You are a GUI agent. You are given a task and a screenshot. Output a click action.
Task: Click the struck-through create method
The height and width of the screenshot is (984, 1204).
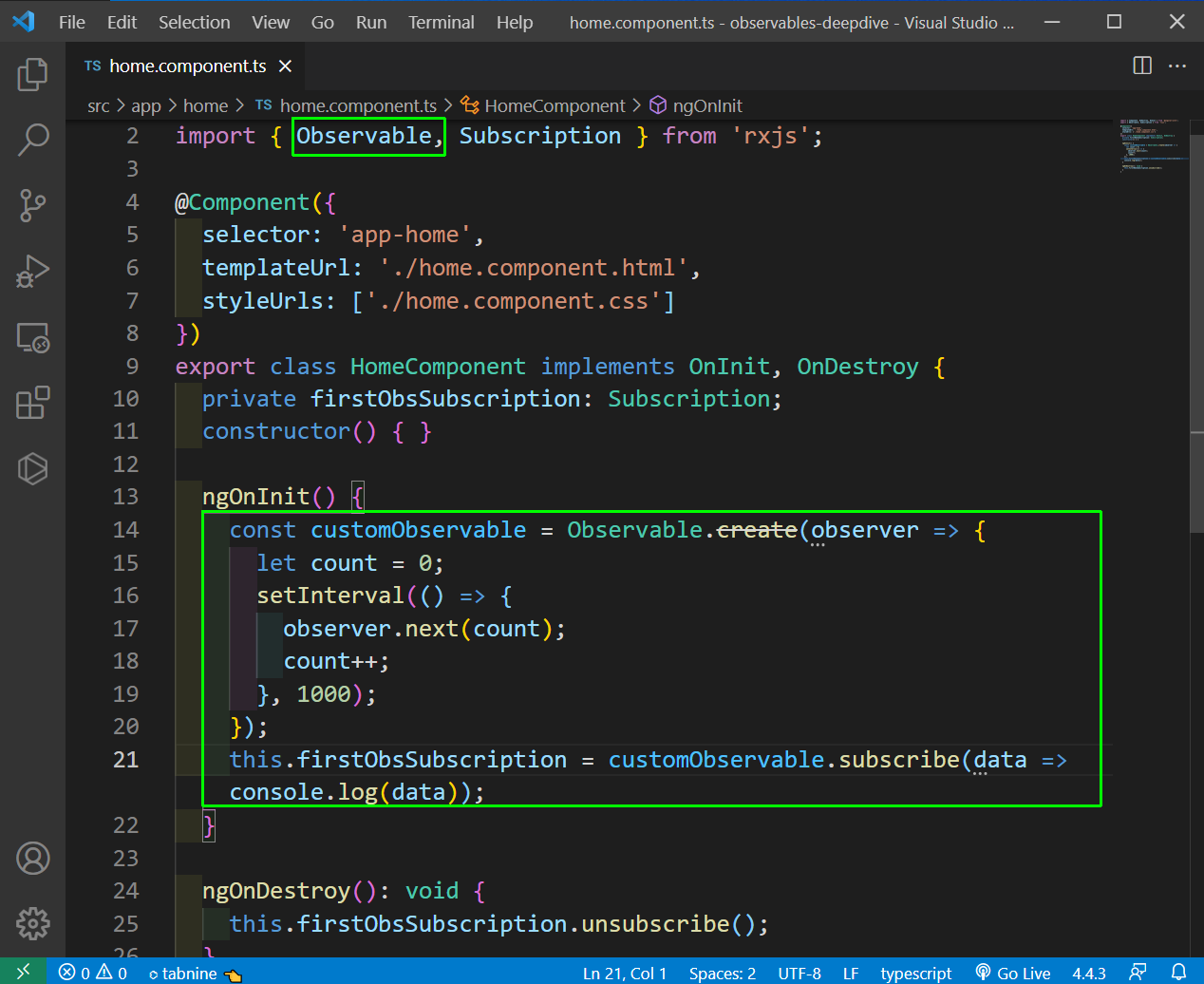[x=757, y=530]
